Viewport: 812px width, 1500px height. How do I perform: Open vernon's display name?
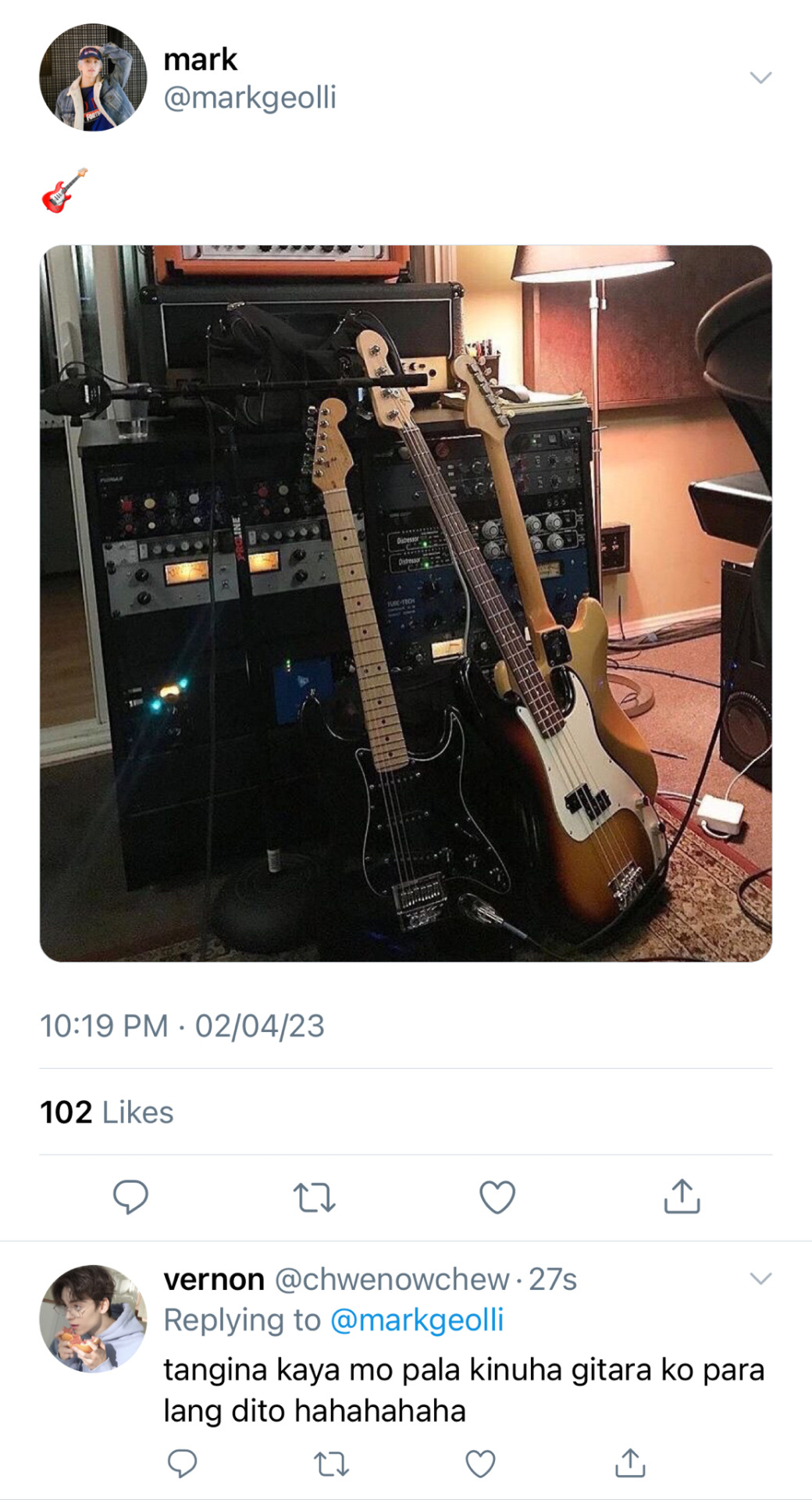click(x=214, y=1280)
